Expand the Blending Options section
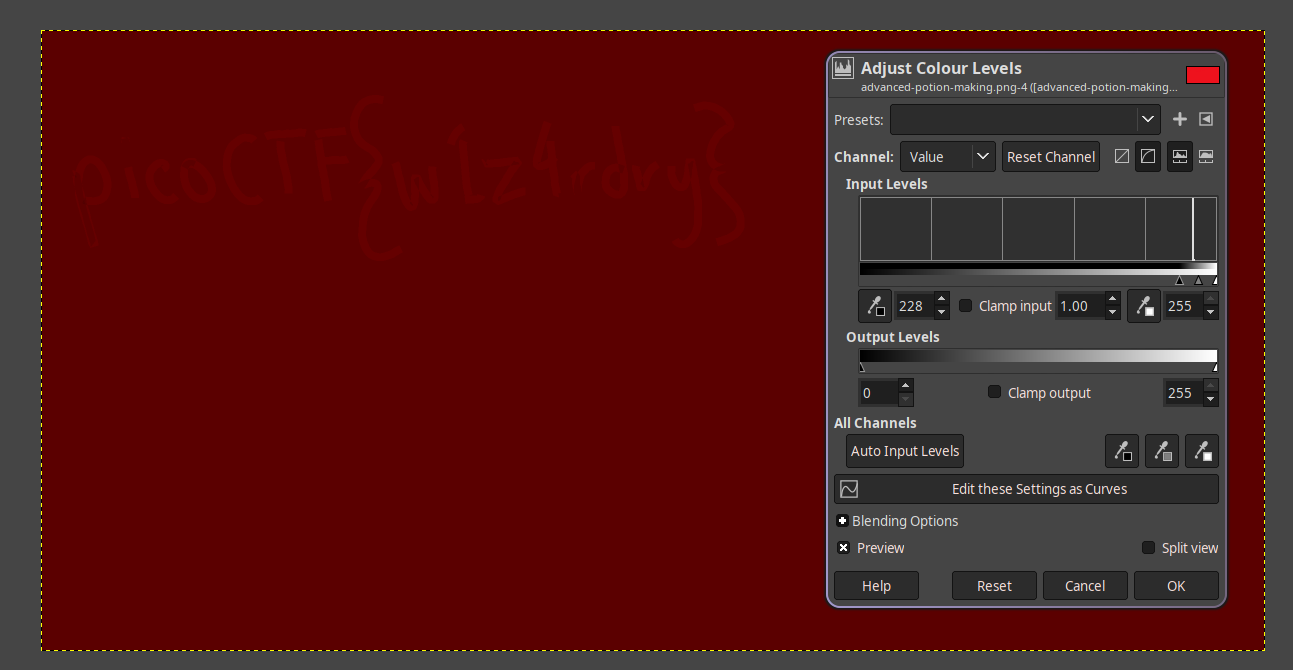Screen dimensions: 1293x670 click(843, 521)
